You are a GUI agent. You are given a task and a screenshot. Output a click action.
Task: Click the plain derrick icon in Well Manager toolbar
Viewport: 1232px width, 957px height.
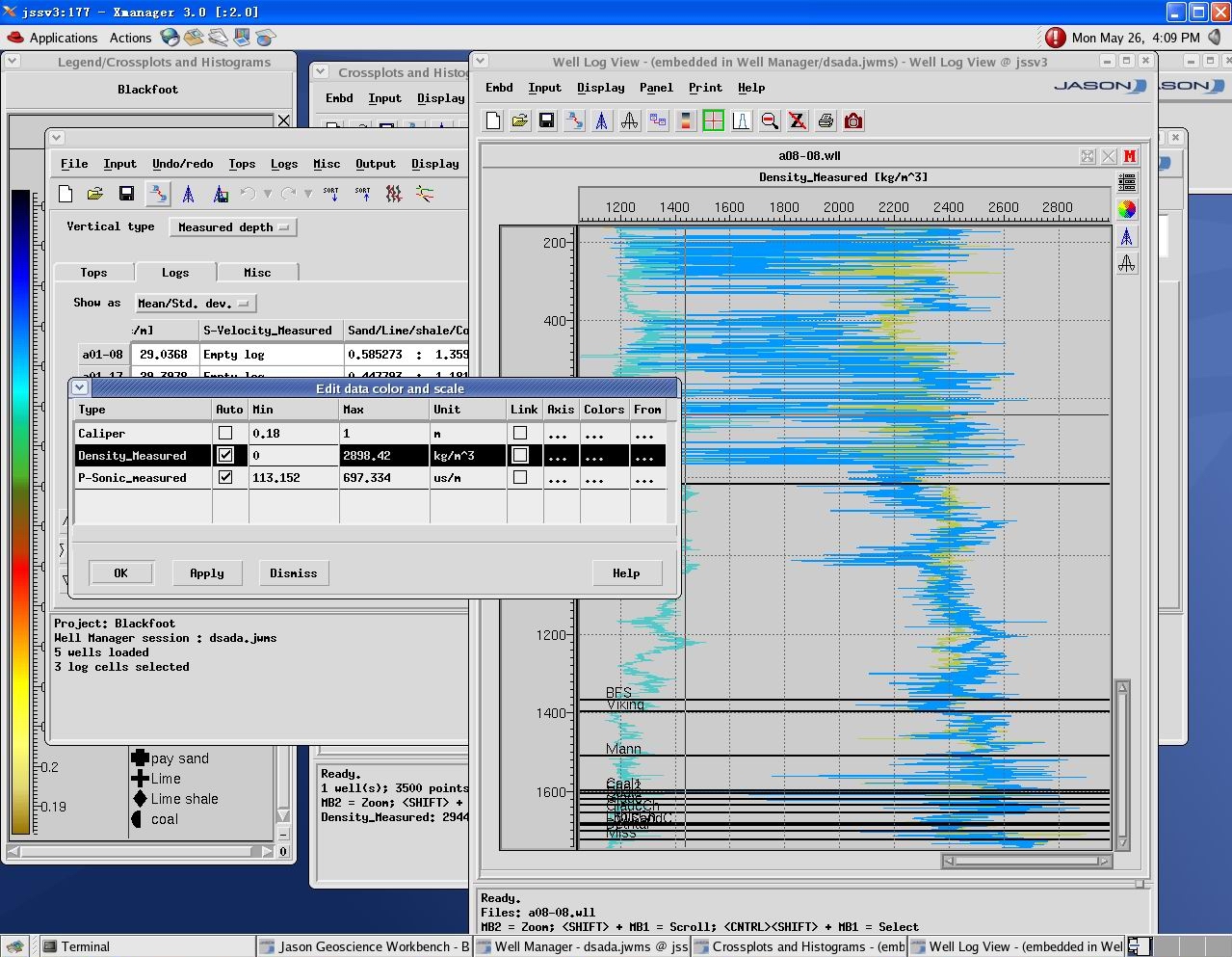click(x=189, y=194)
